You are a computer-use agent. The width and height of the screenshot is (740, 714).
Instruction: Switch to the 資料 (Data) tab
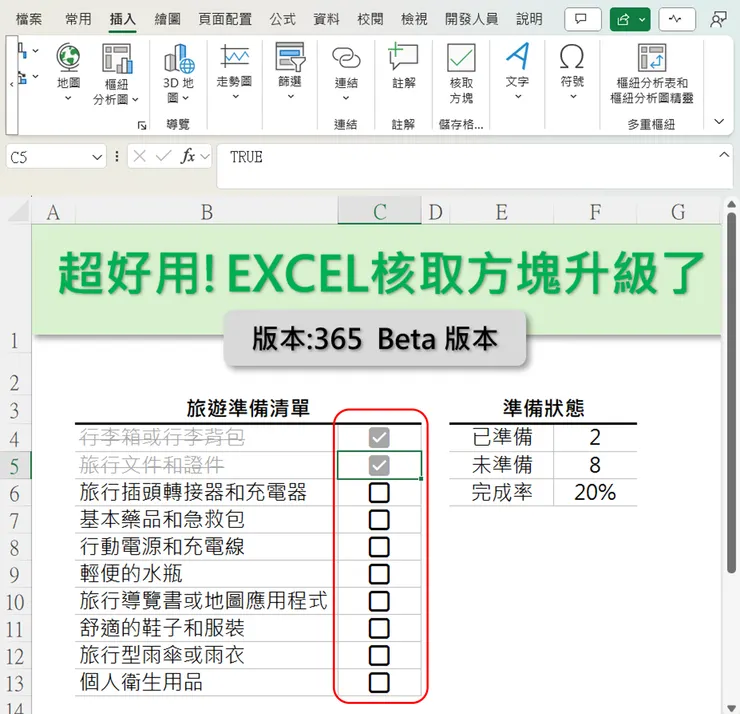coord(326,19)
